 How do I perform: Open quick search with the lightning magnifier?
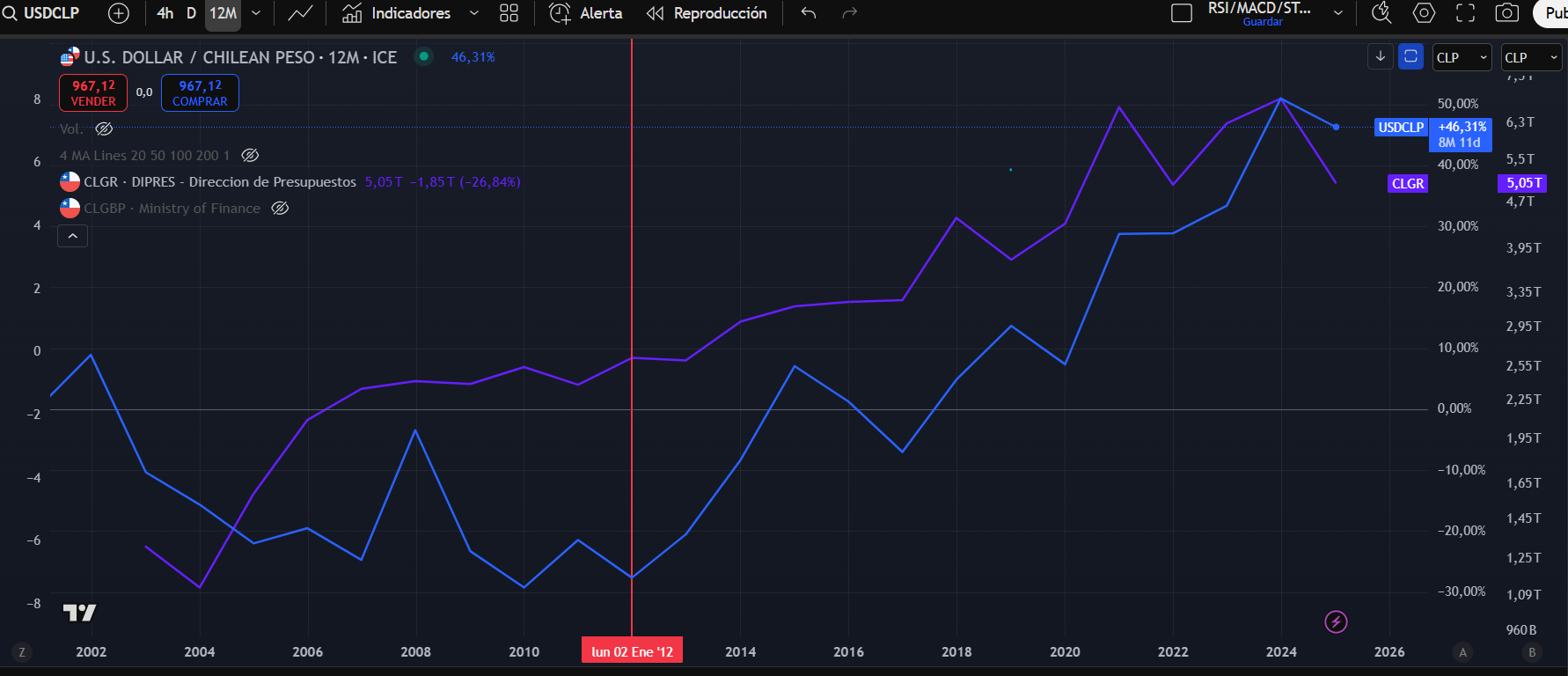pos(1381,13)
